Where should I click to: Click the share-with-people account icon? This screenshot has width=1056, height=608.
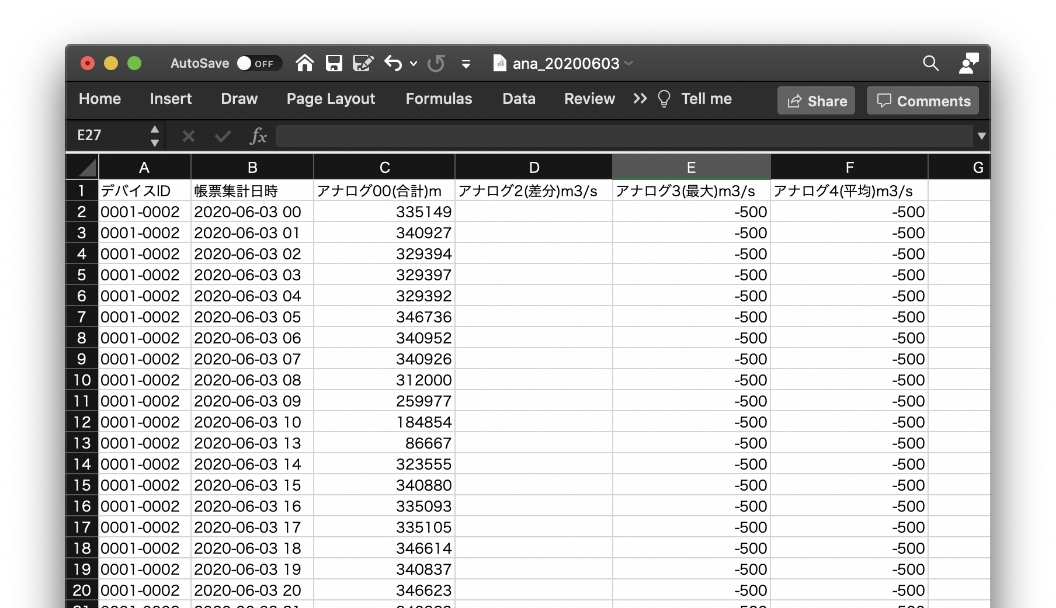[968, 63]
